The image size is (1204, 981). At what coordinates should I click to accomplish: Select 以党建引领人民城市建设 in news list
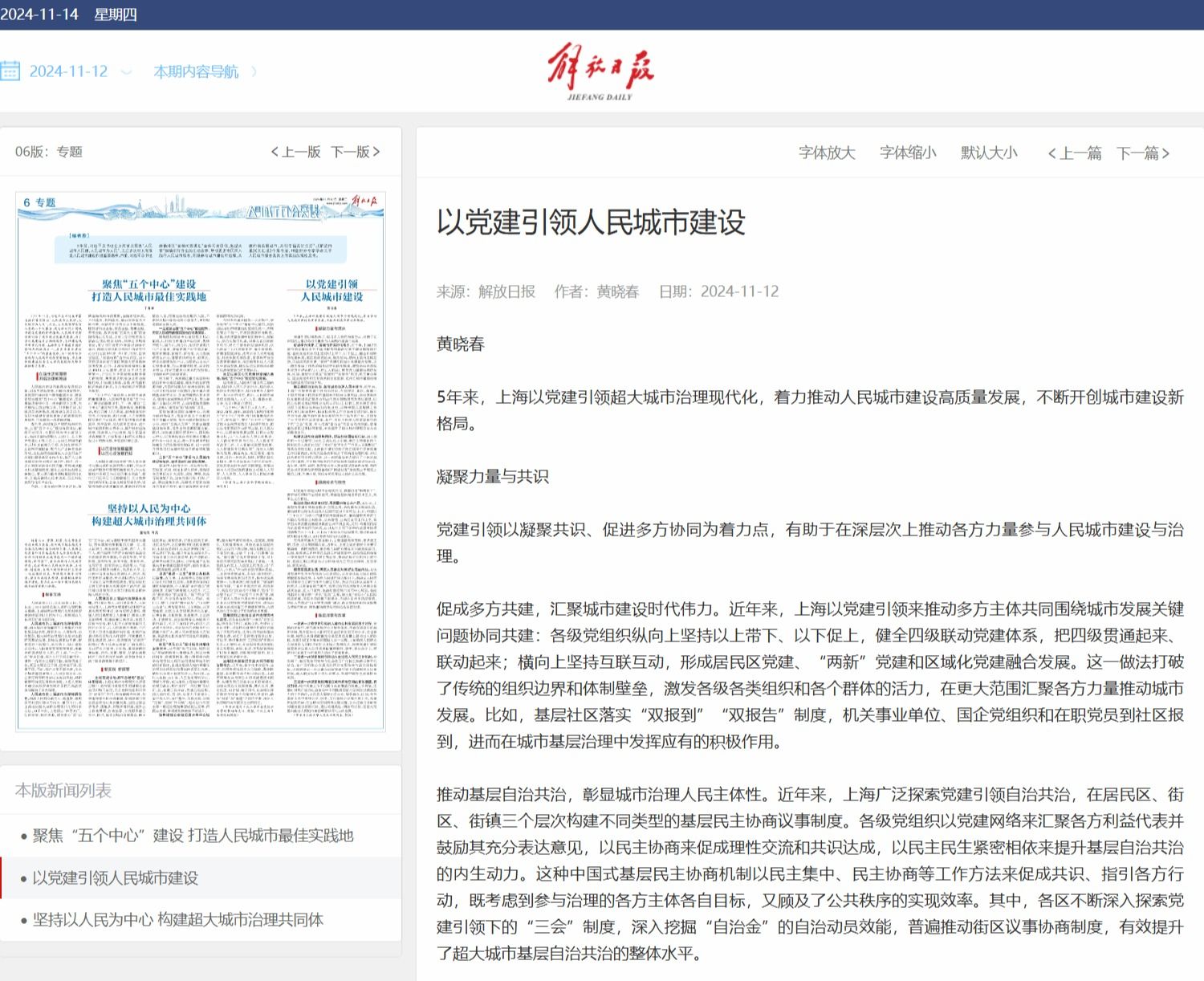tap(116, 878)
